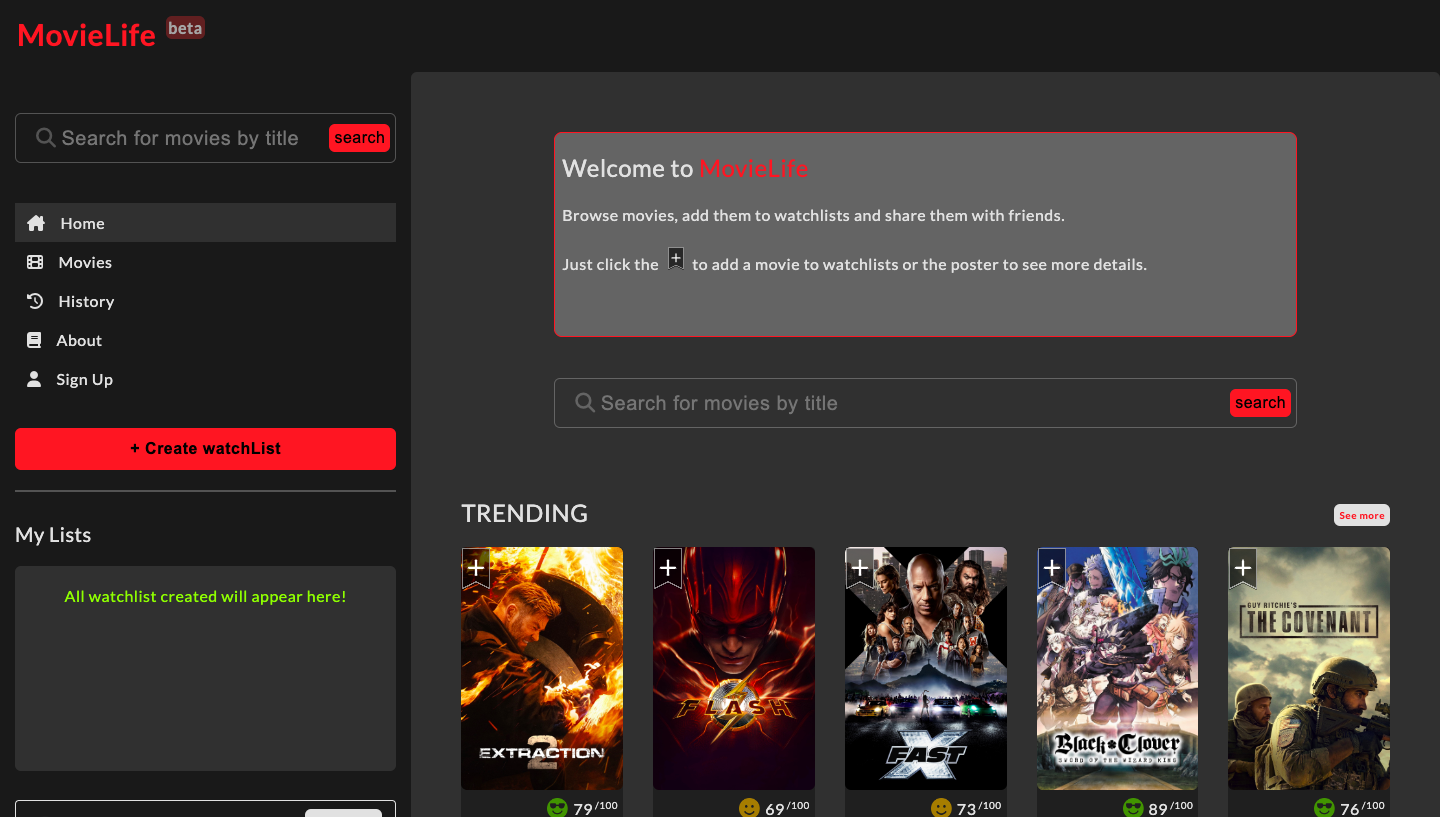Click the red MovieLife text in welcome box
1440x817 pixels.
[754, 169]
